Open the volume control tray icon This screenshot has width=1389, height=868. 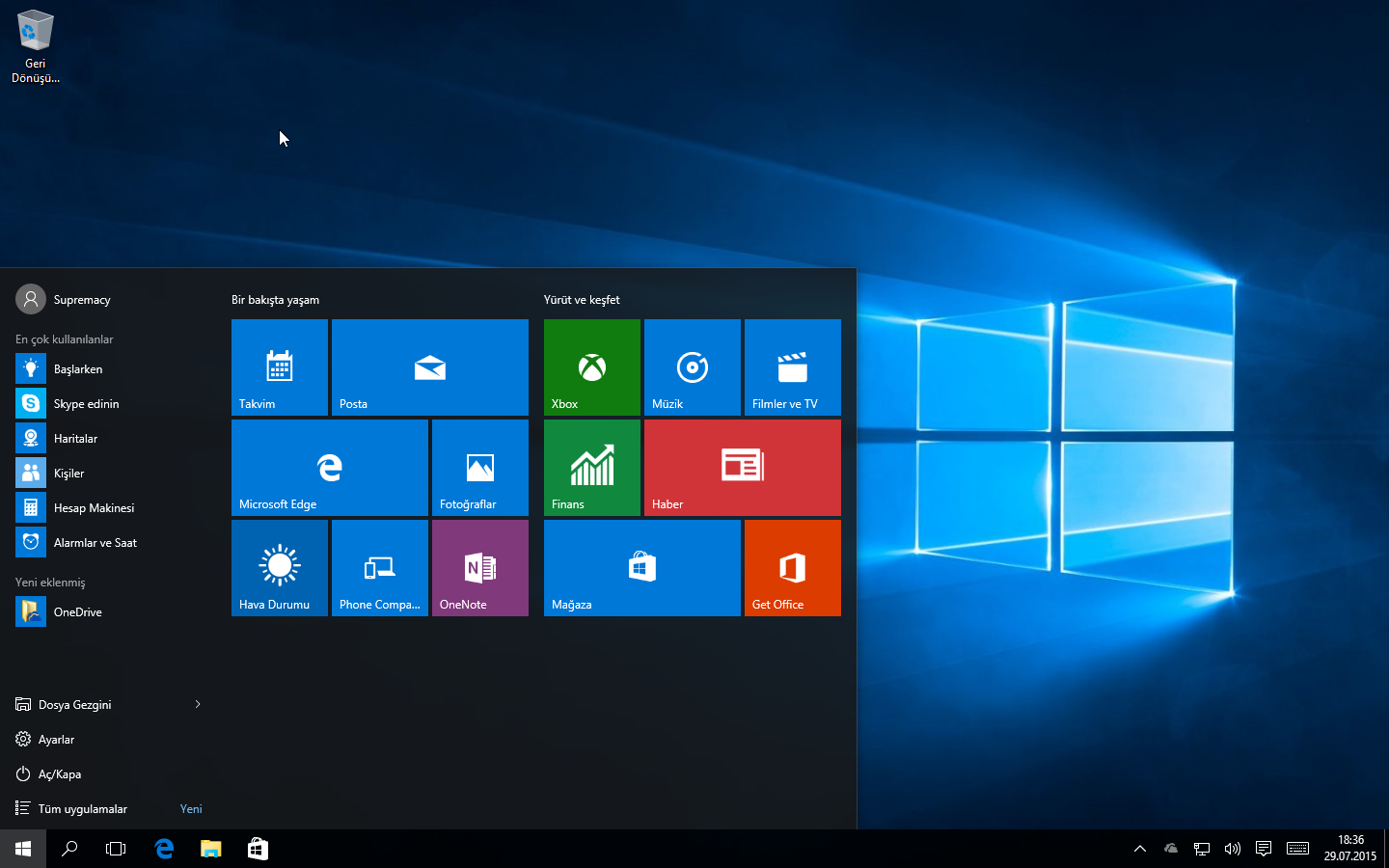click(x=1233, y=849)
